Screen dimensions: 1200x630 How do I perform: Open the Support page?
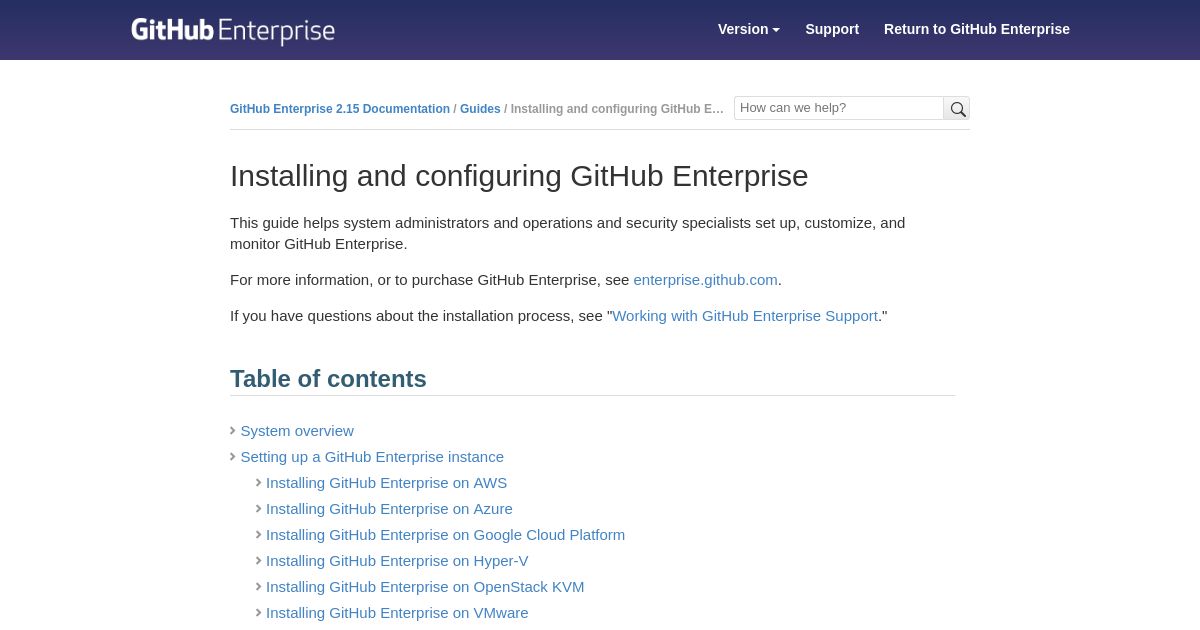point(832,29)
